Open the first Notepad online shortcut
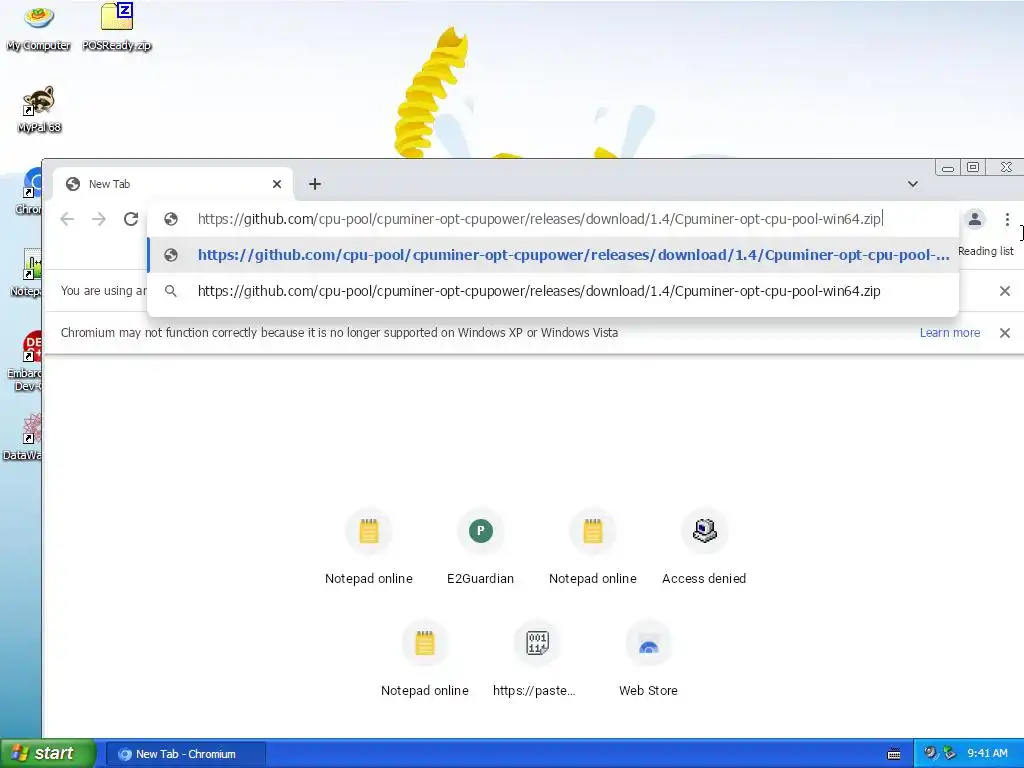 [369, 547]
